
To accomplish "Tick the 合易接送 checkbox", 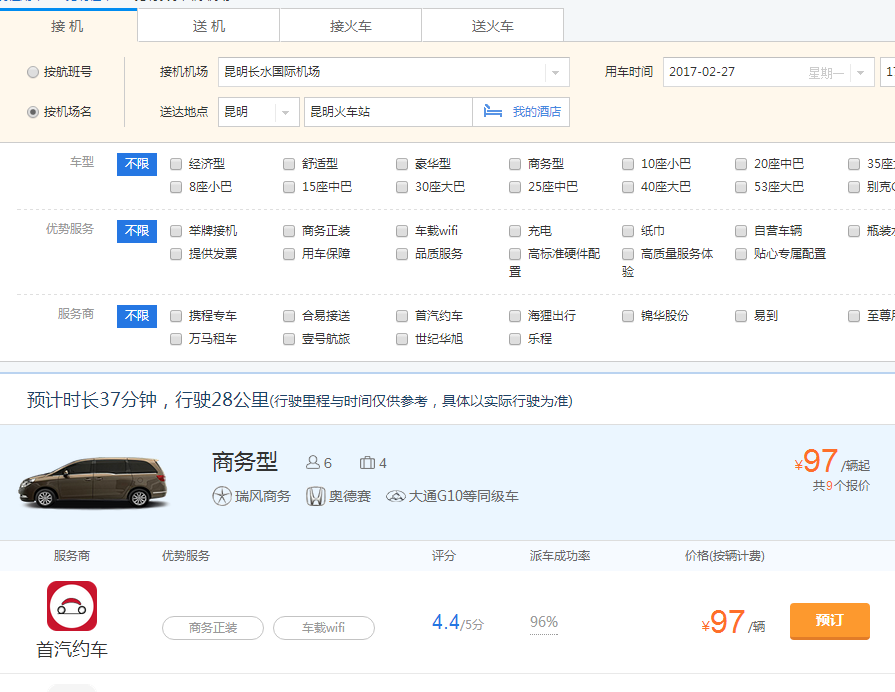I will 289,316.
